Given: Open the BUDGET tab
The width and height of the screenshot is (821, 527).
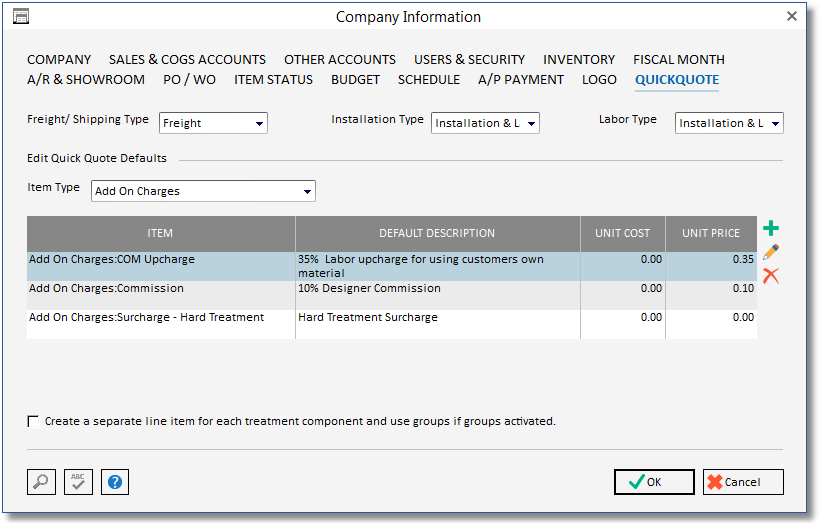Looking at the screenshot, I should 356,80.
